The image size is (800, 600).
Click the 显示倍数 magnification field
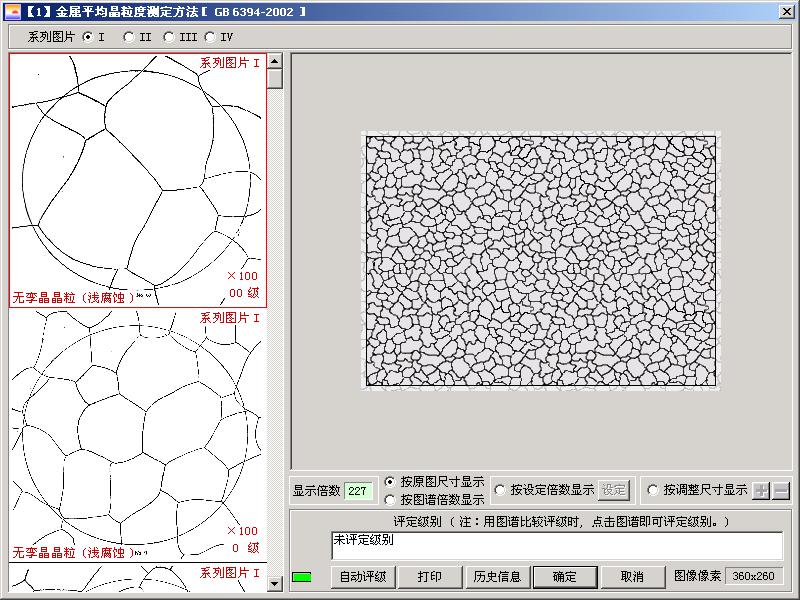point(358,491)
